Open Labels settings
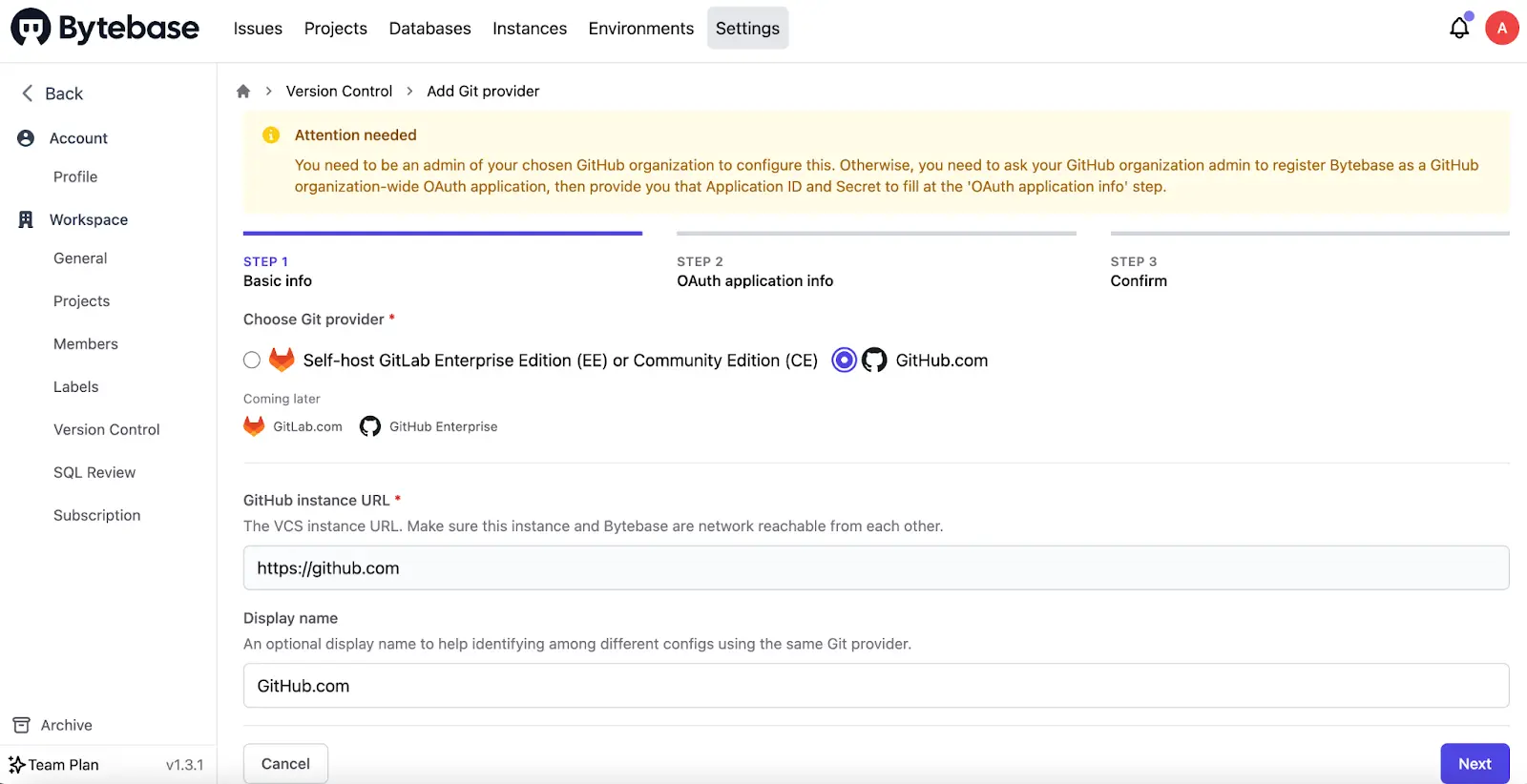This screenshot has width=1527, height=784. click(x=76, y=386)
